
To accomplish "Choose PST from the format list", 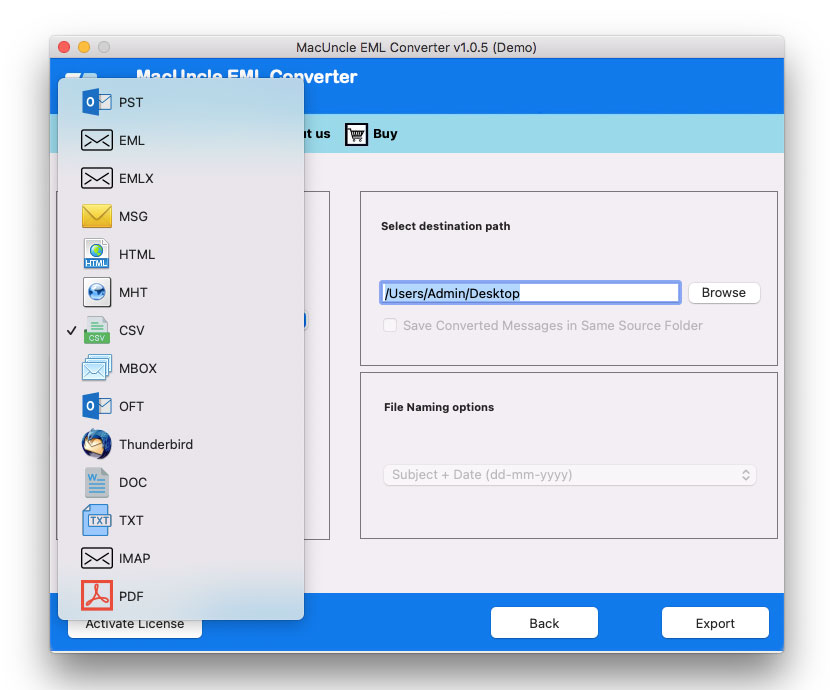I will click(x=181, y=102).
